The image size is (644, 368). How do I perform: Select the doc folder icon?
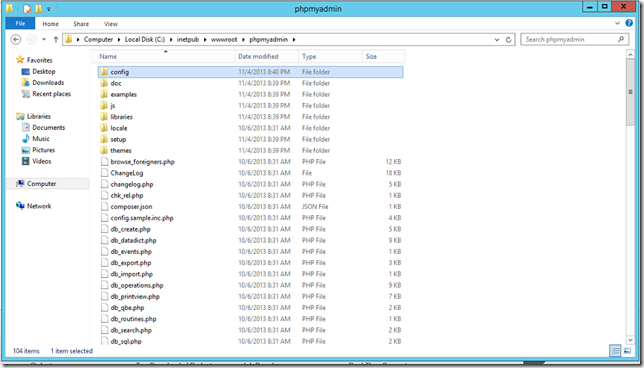coord(104,83)
